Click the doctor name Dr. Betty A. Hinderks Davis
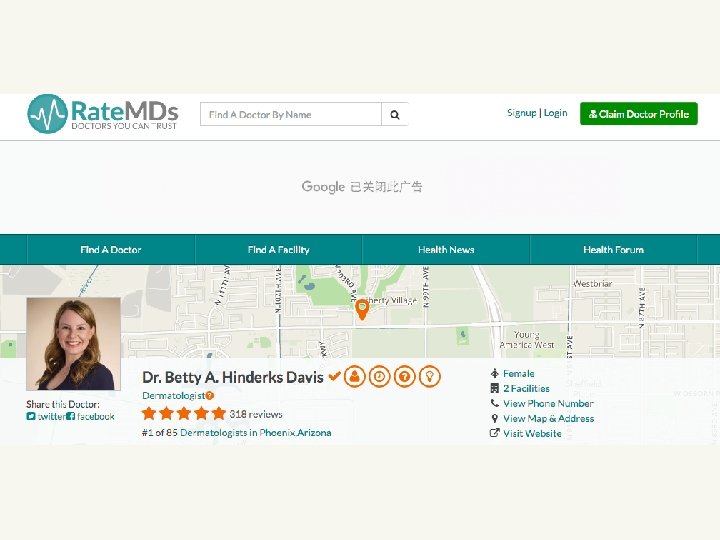 click(233, 377)
